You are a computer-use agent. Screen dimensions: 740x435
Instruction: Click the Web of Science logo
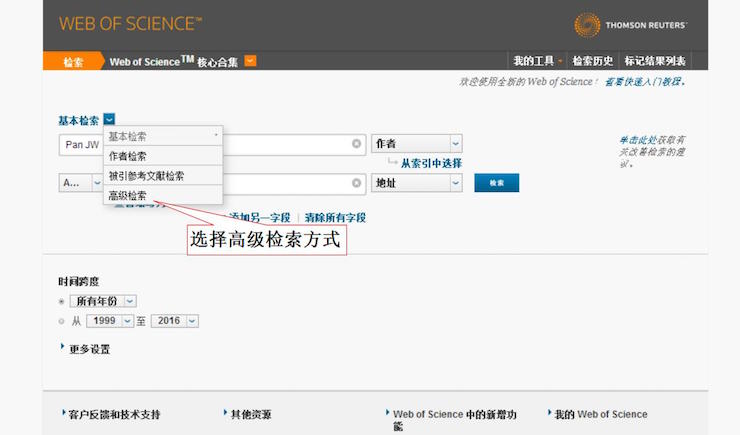130,24
